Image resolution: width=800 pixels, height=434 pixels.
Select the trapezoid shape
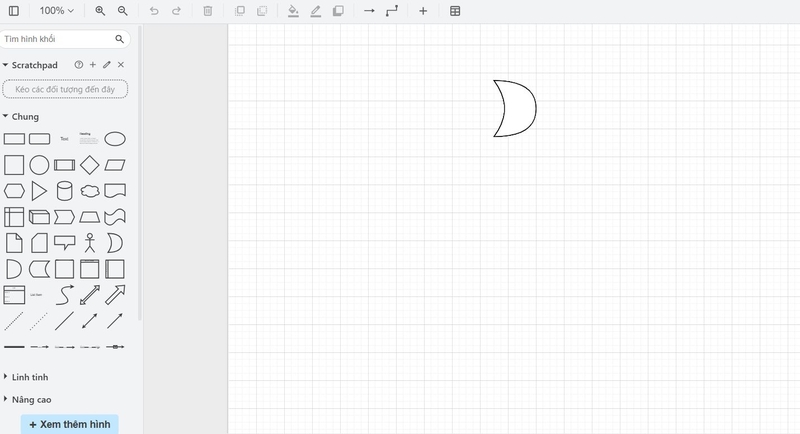90,217
